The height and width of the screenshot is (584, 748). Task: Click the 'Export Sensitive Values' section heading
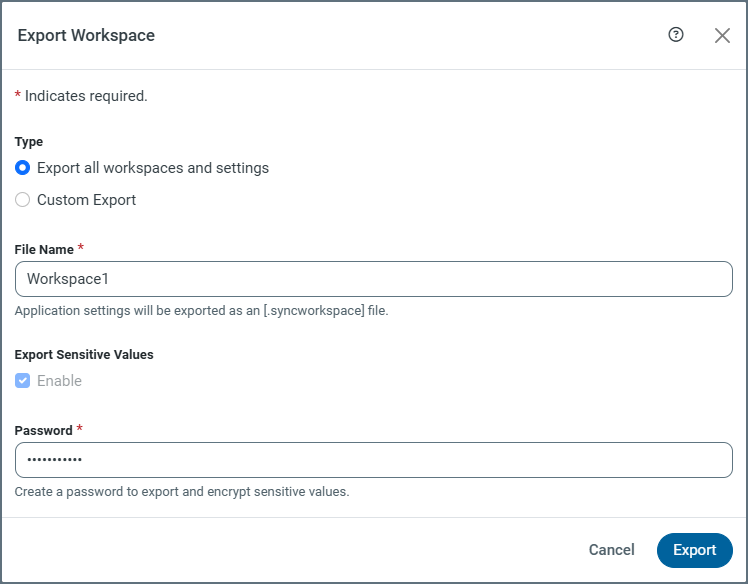84,354
